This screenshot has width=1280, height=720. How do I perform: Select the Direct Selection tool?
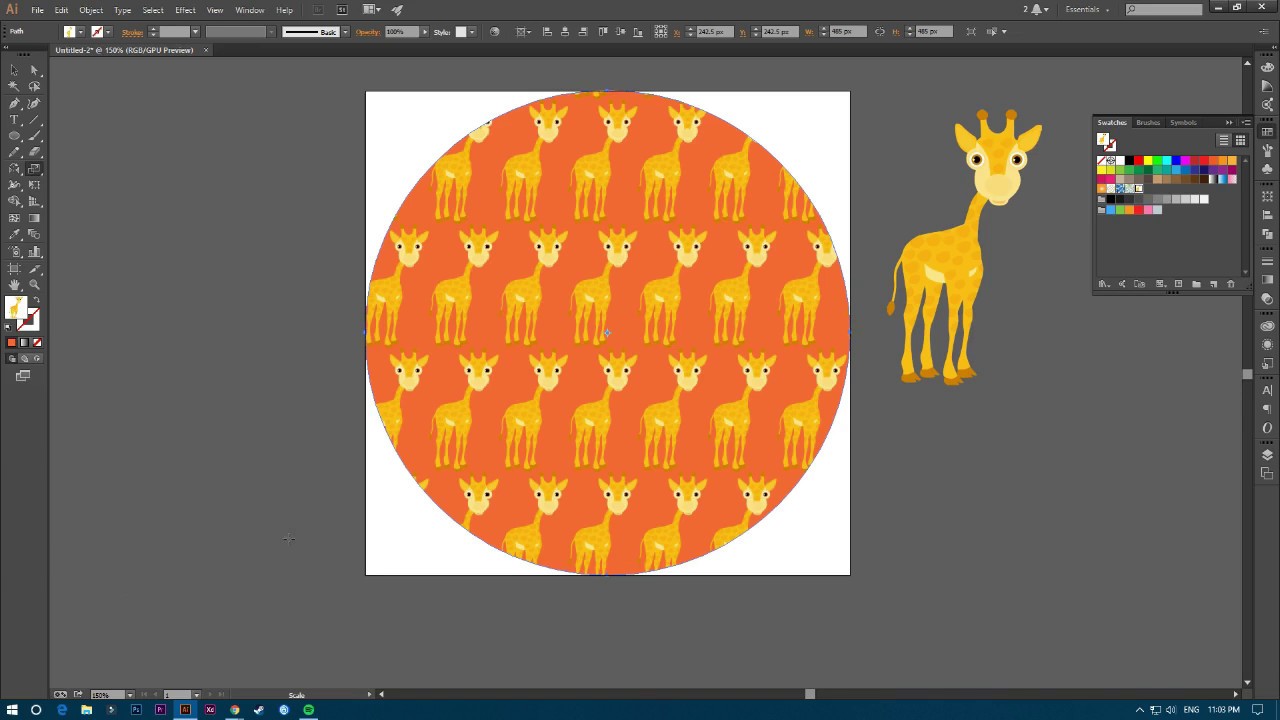click(x=34, y=70)
